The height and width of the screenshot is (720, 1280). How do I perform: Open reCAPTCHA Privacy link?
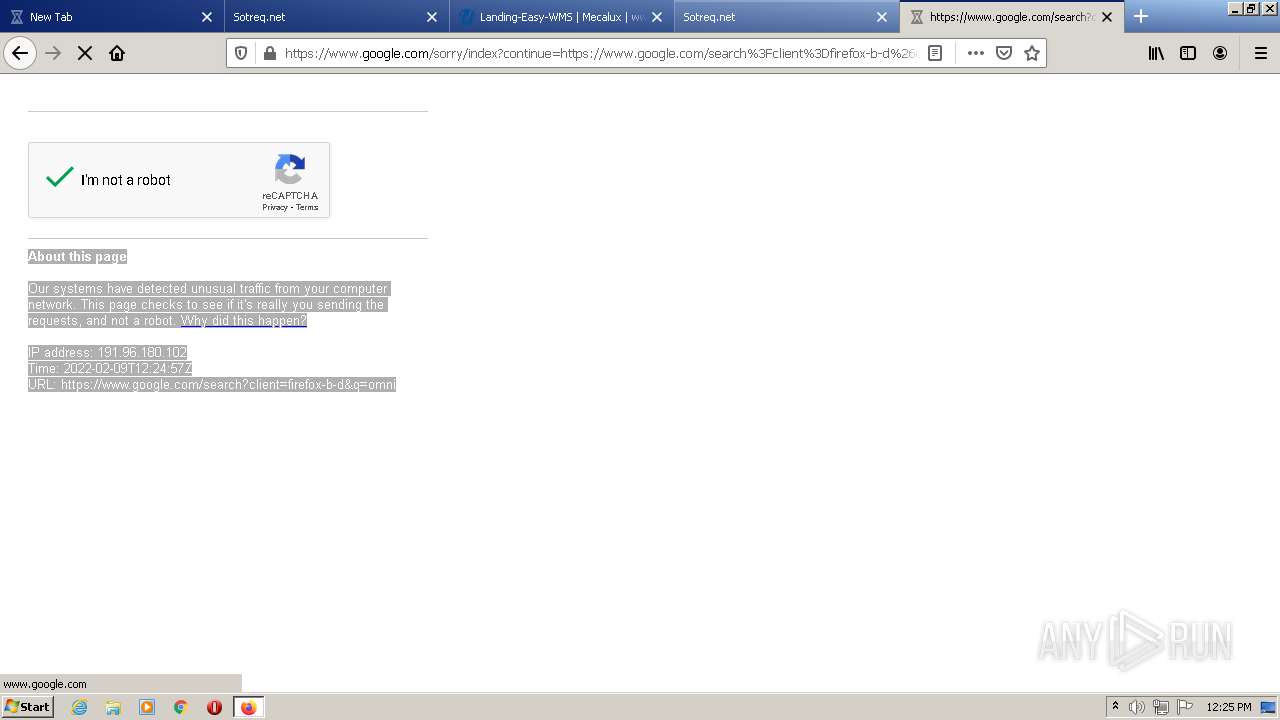275,208
